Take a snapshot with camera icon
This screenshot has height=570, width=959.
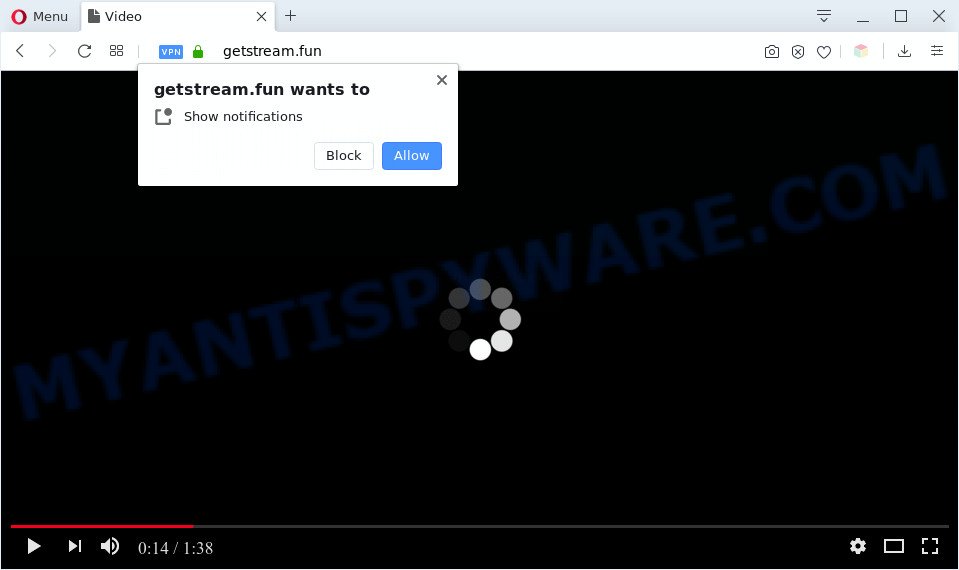pos(772,52)
